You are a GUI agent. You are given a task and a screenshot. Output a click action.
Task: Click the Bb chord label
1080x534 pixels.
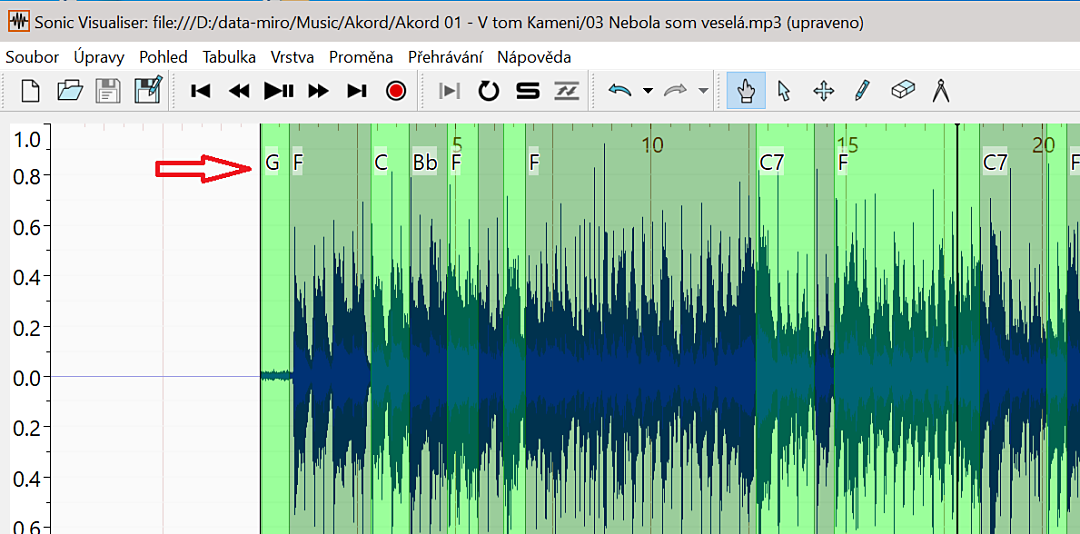(x=425, y=163)
